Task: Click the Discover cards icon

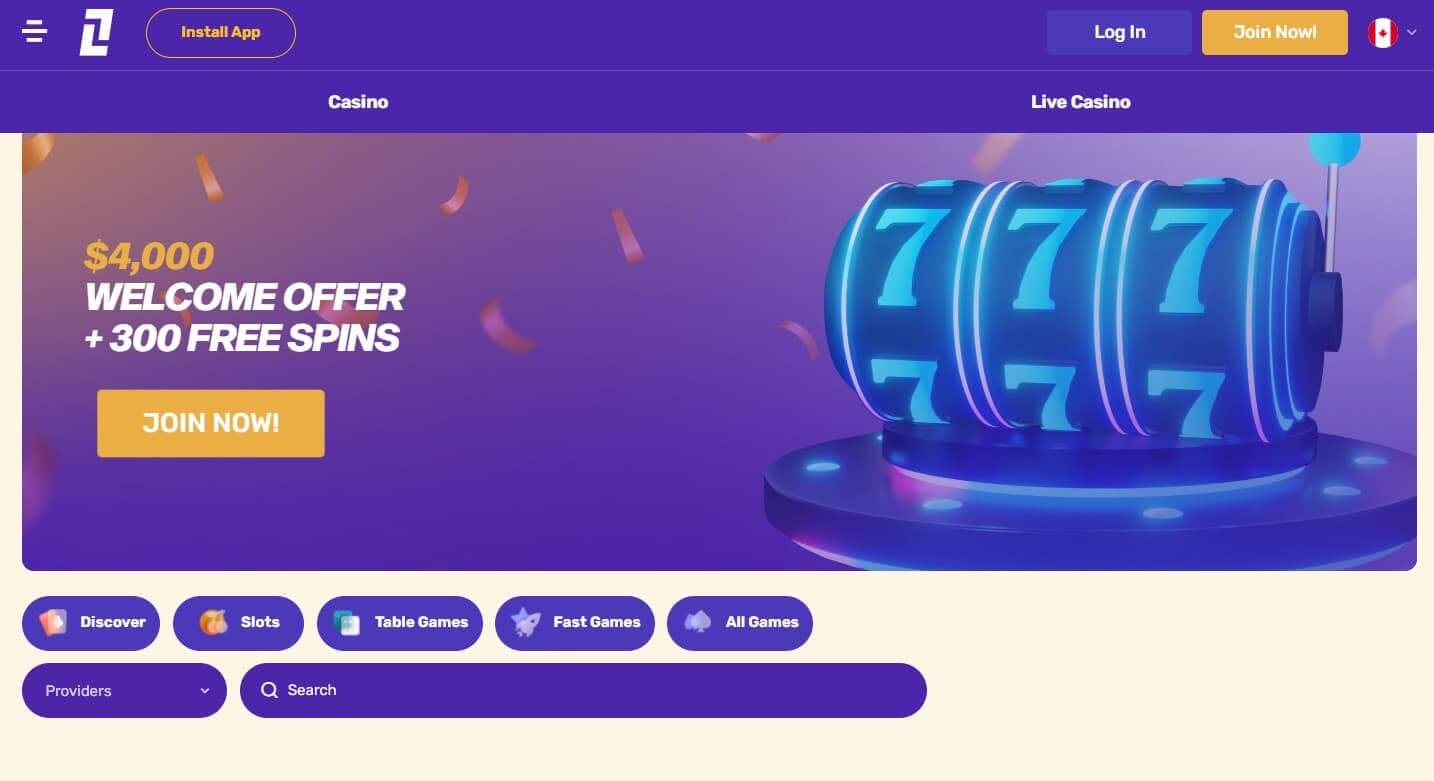Action: coord(53,623)
